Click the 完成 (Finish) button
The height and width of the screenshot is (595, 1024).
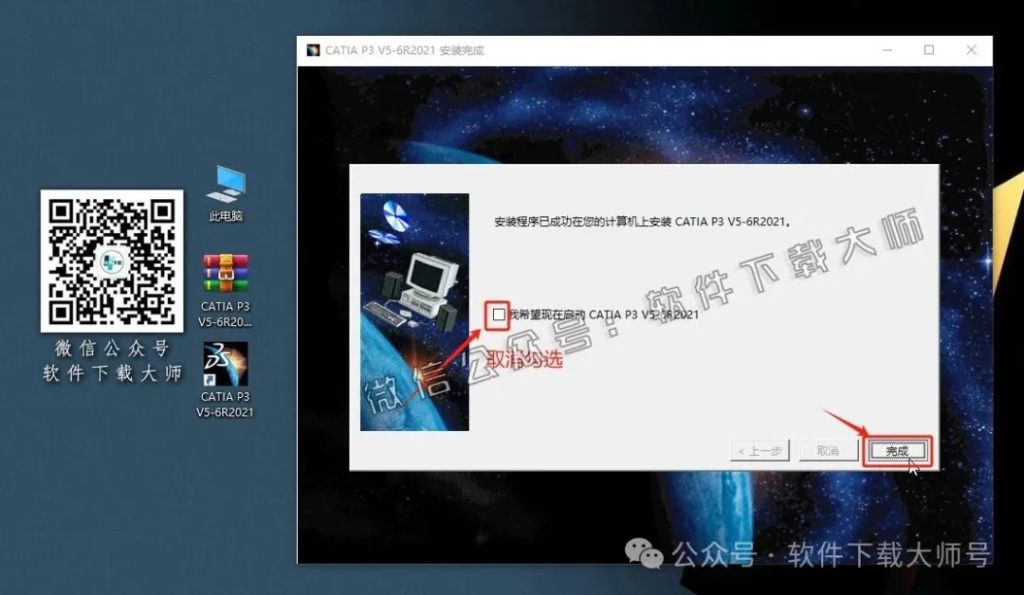[x=897, y=450]
